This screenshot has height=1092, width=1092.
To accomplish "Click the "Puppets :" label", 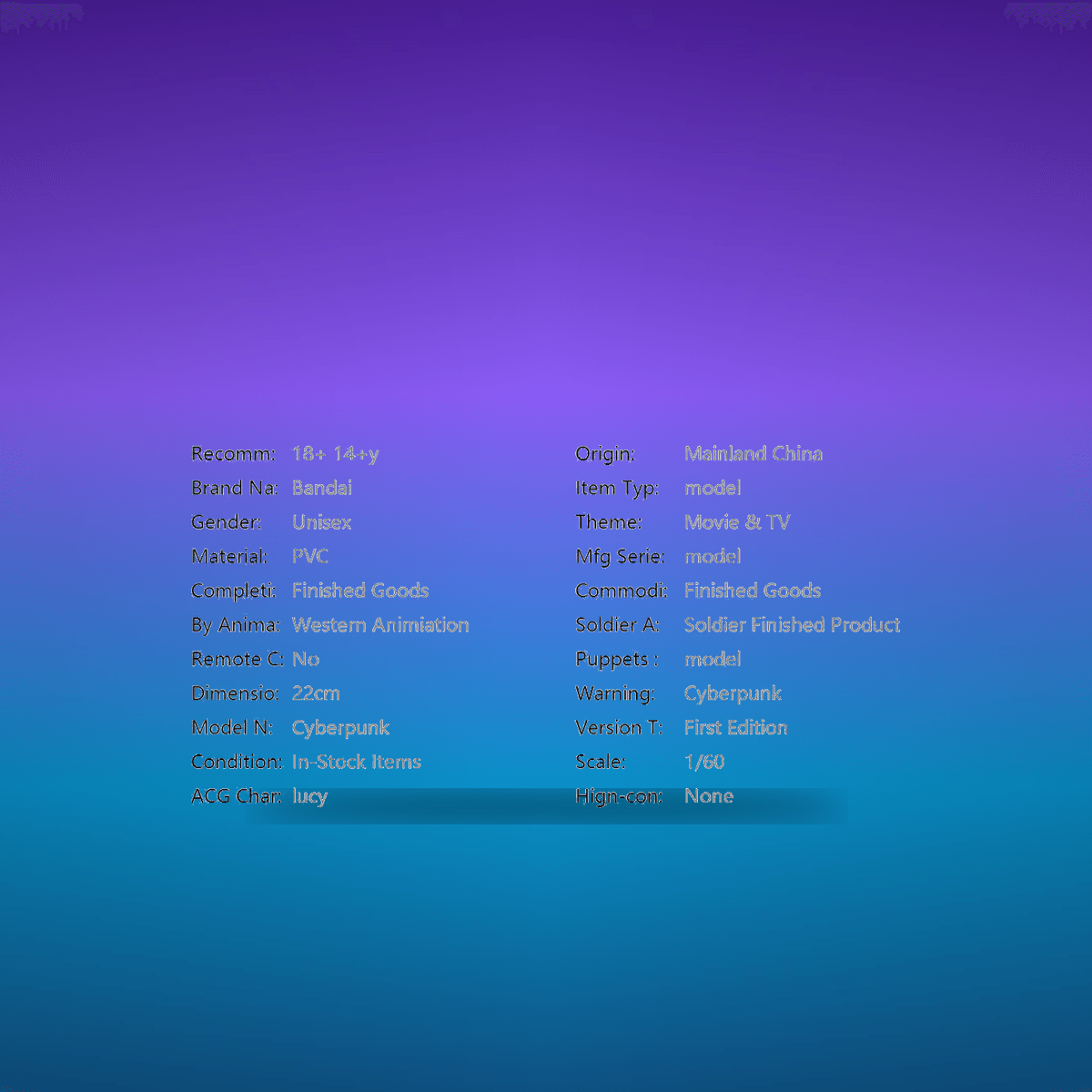I will (x=617, y=661).
